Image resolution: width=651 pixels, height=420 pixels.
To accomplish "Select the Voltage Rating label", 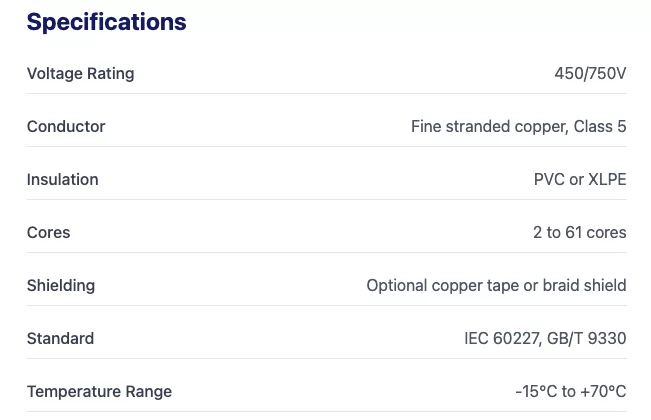I will (80, 73).
